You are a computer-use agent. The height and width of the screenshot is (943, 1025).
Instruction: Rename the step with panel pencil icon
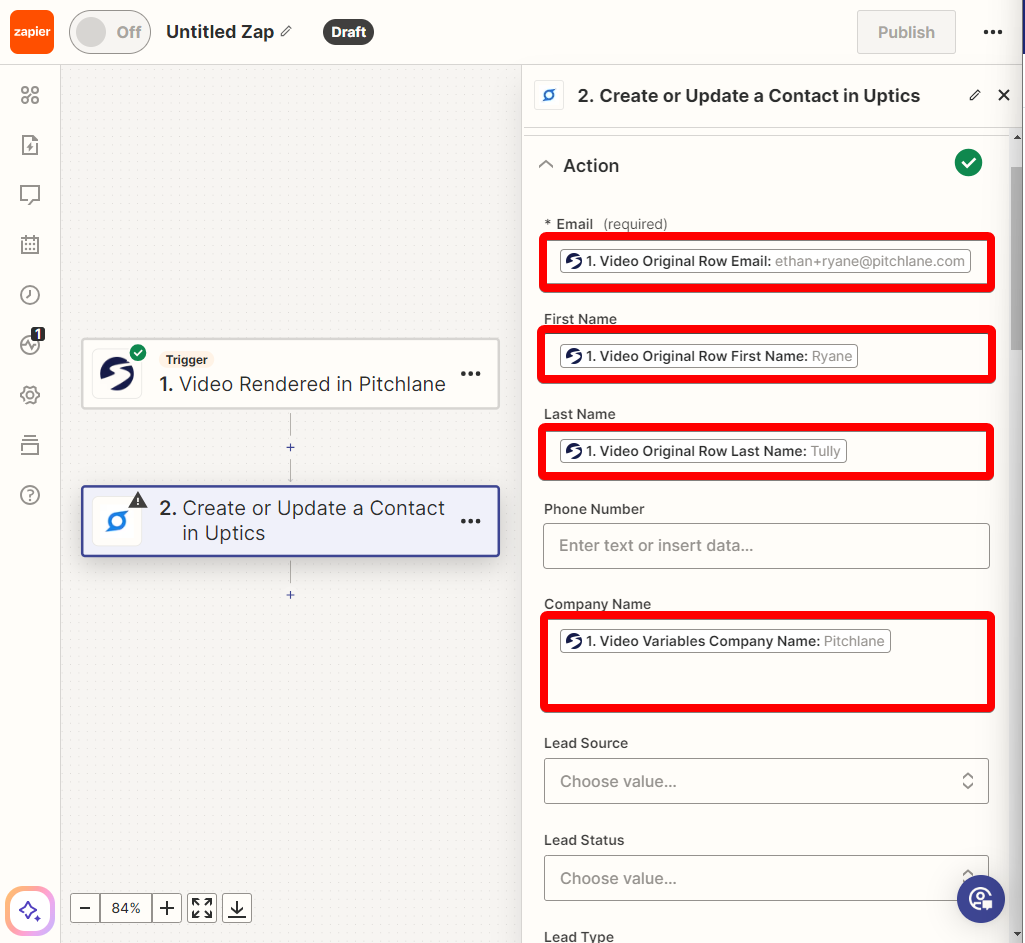pyautogui.click(x=975, y=95)
